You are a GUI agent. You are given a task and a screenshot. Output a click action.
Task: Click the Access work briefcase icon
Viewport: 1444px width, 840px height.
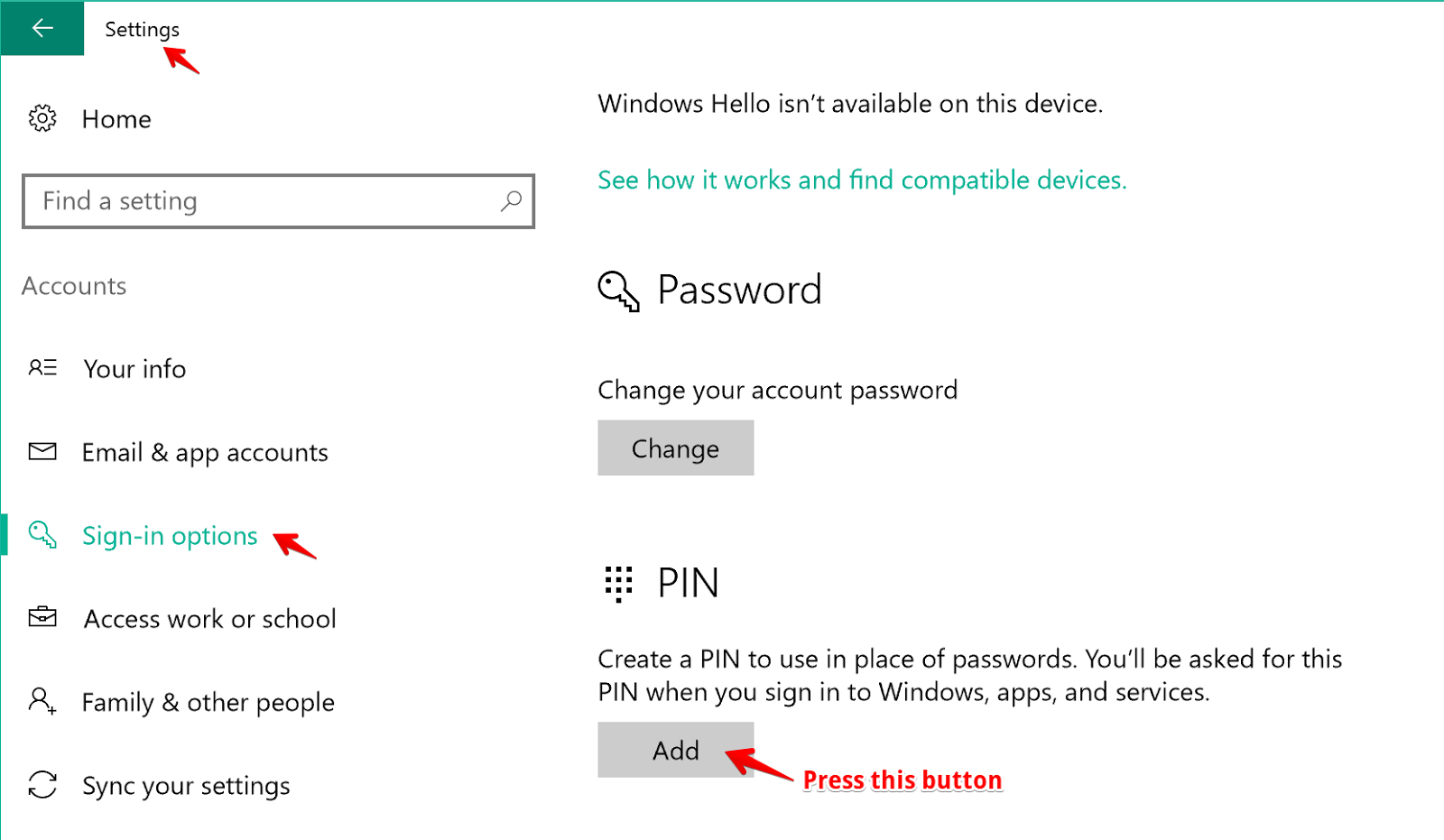click(42, 618)
